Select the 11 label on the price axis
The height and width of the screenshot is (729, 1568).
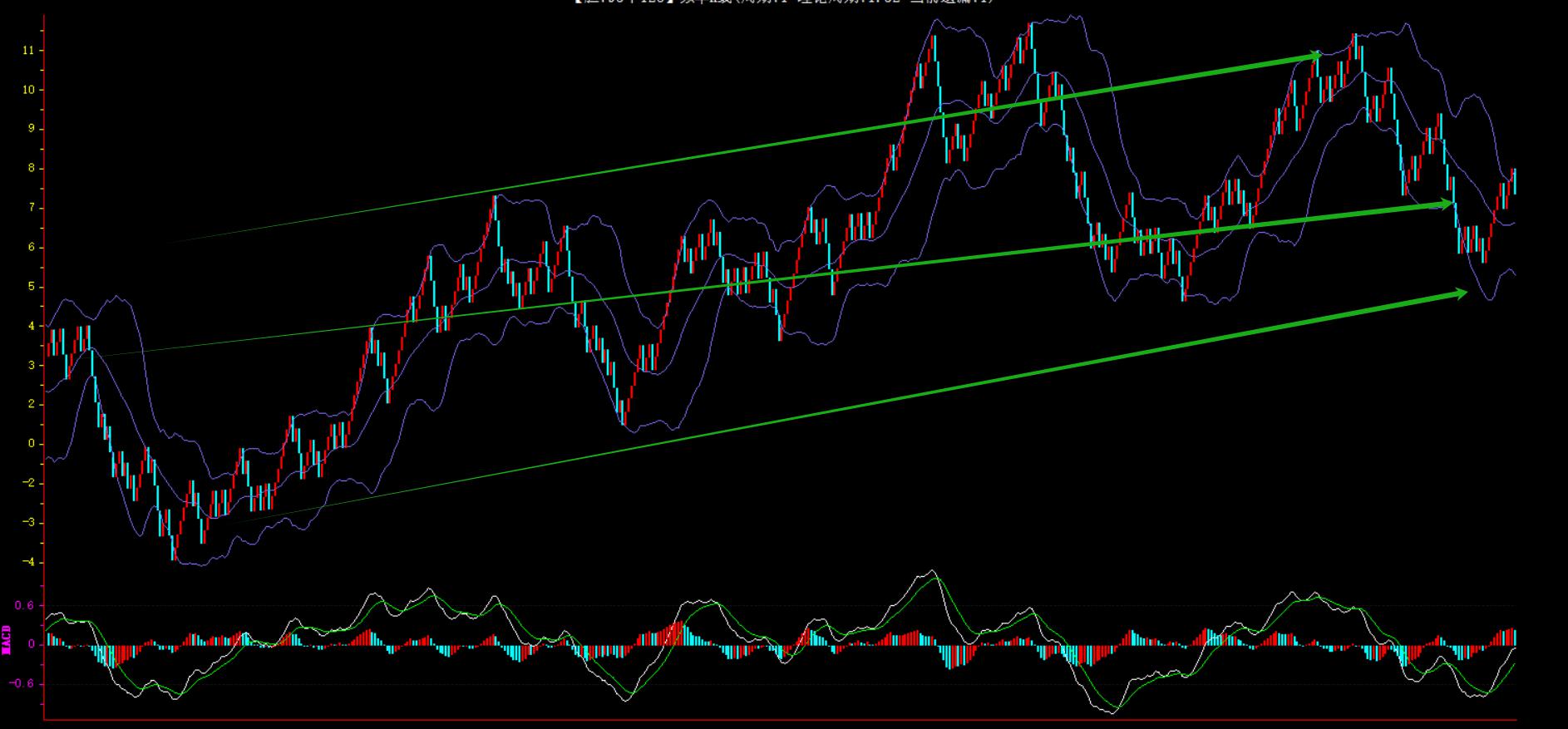coord(31,51)
